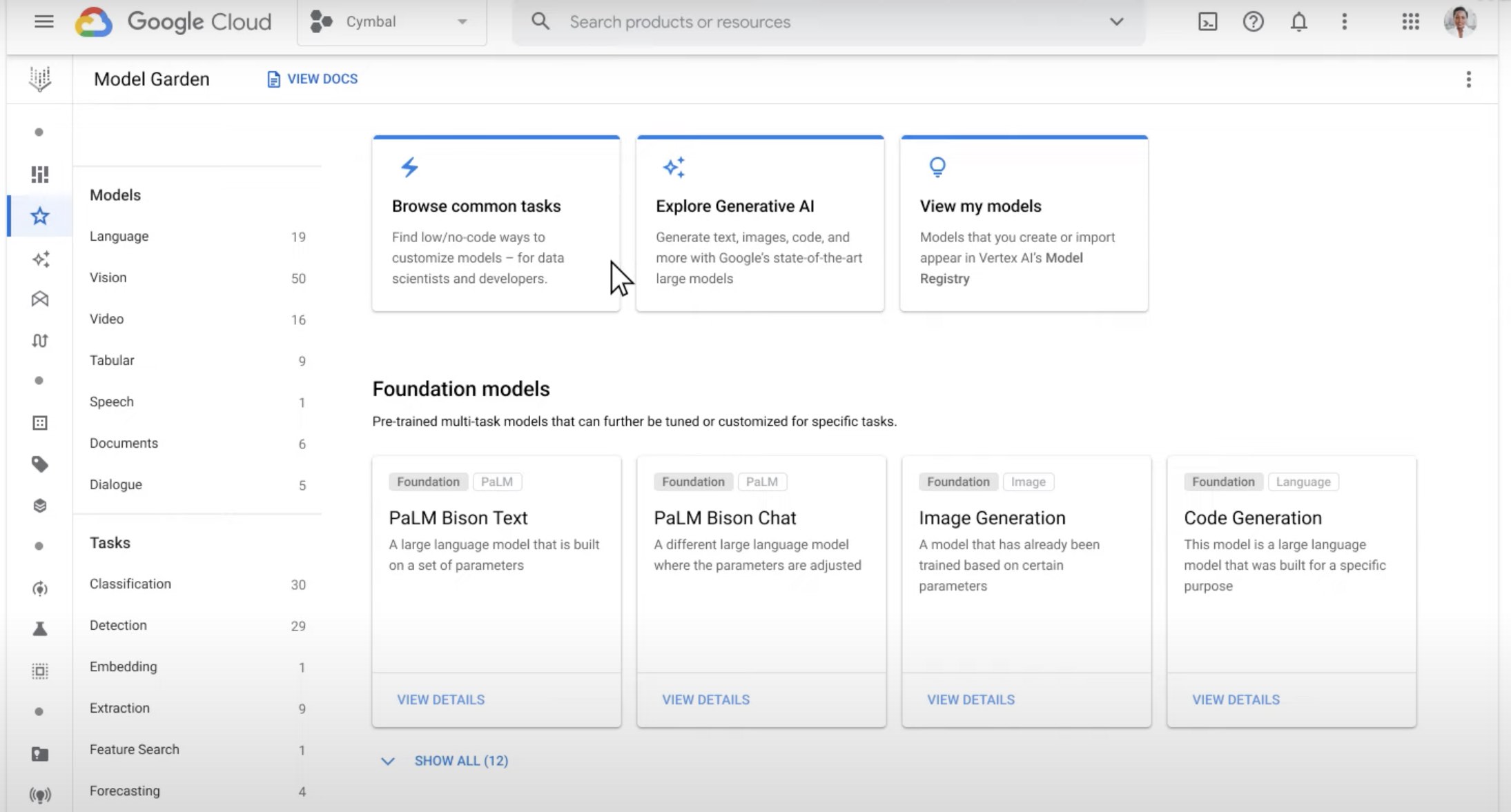Open the help question mark icon
The height and width of the screenshot is (812, 1511).
1253,22
